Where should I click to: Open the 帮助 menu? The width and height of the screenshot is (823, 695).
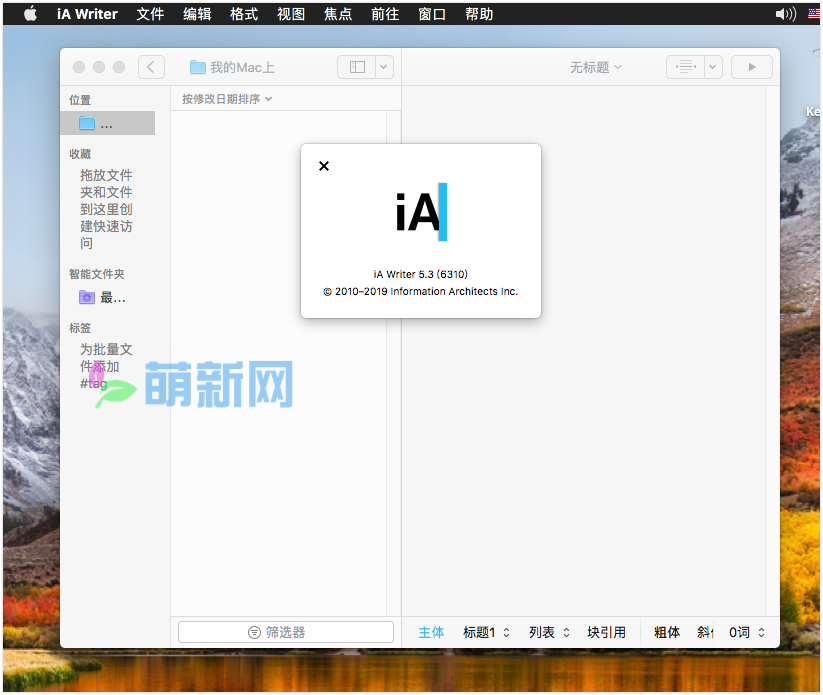tap(479, 14)
